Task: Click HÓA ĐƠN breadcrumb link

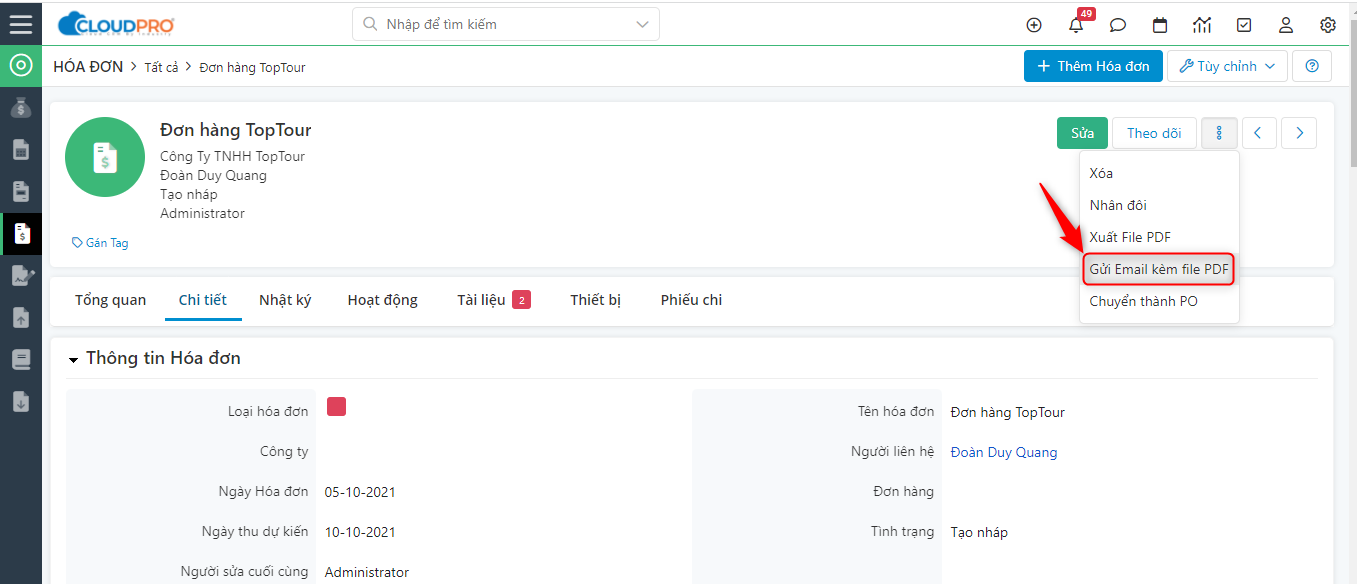Action: [x=88, y=67]
